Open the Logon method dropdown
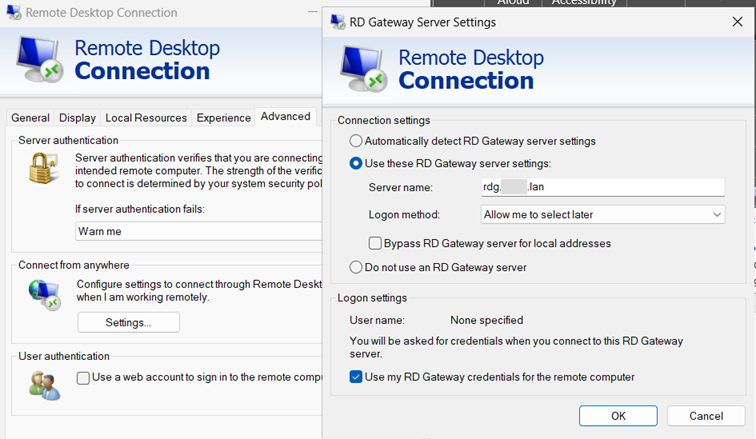Viewport: 756px width, 439px height. [x=603, y=214]
